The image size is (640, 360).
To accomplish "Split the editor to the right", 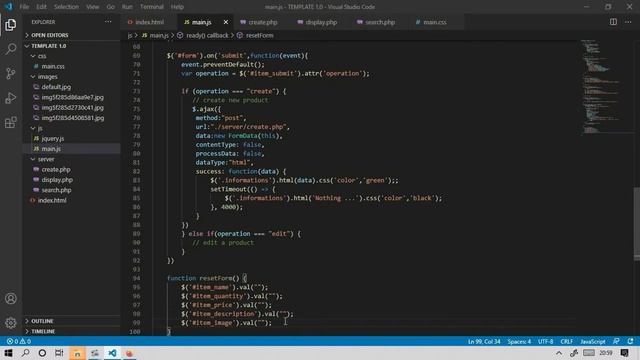I will 613,22.
